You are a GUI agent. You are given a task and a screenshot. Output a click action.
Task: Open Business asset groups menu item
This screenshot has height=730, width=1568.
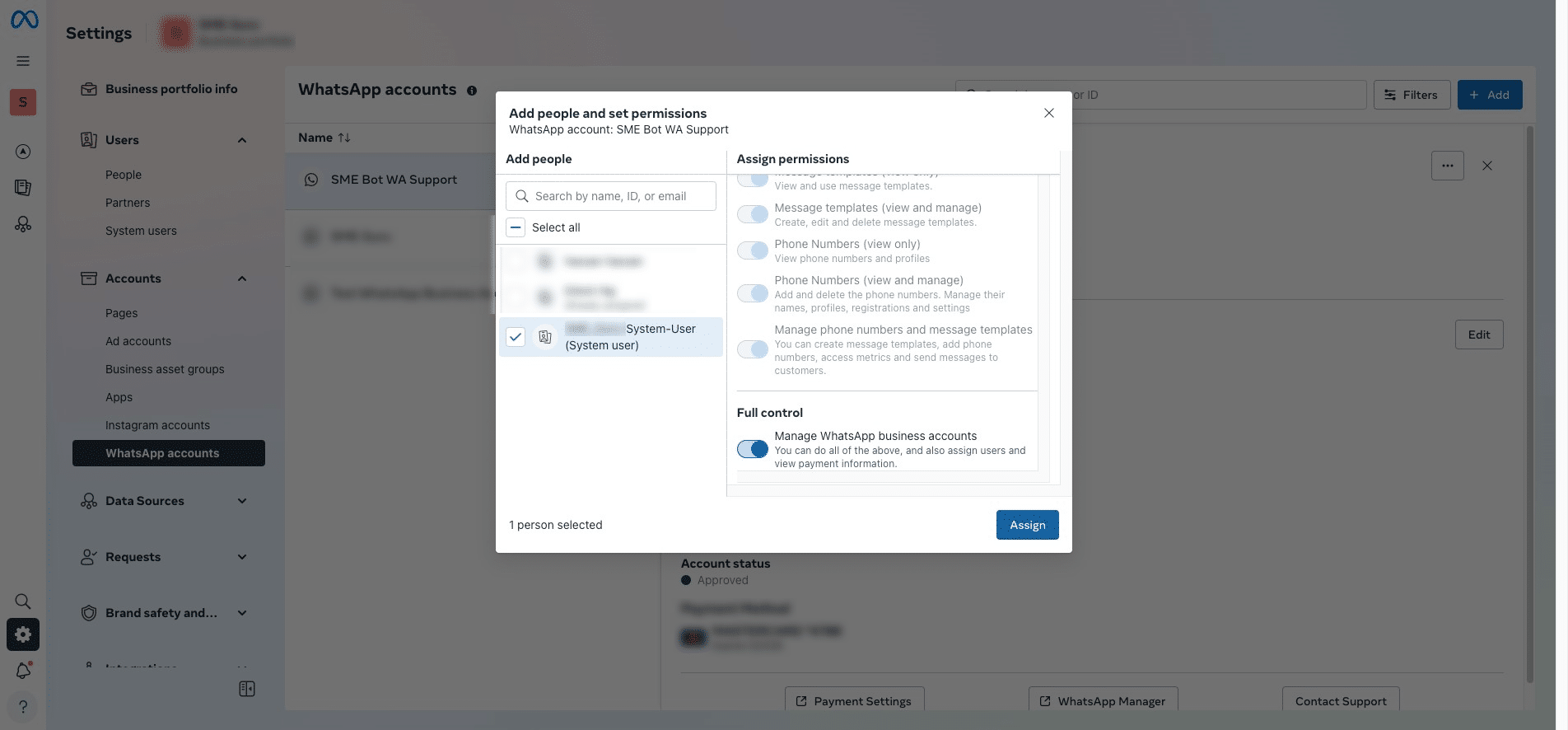[x=165, y=369]
